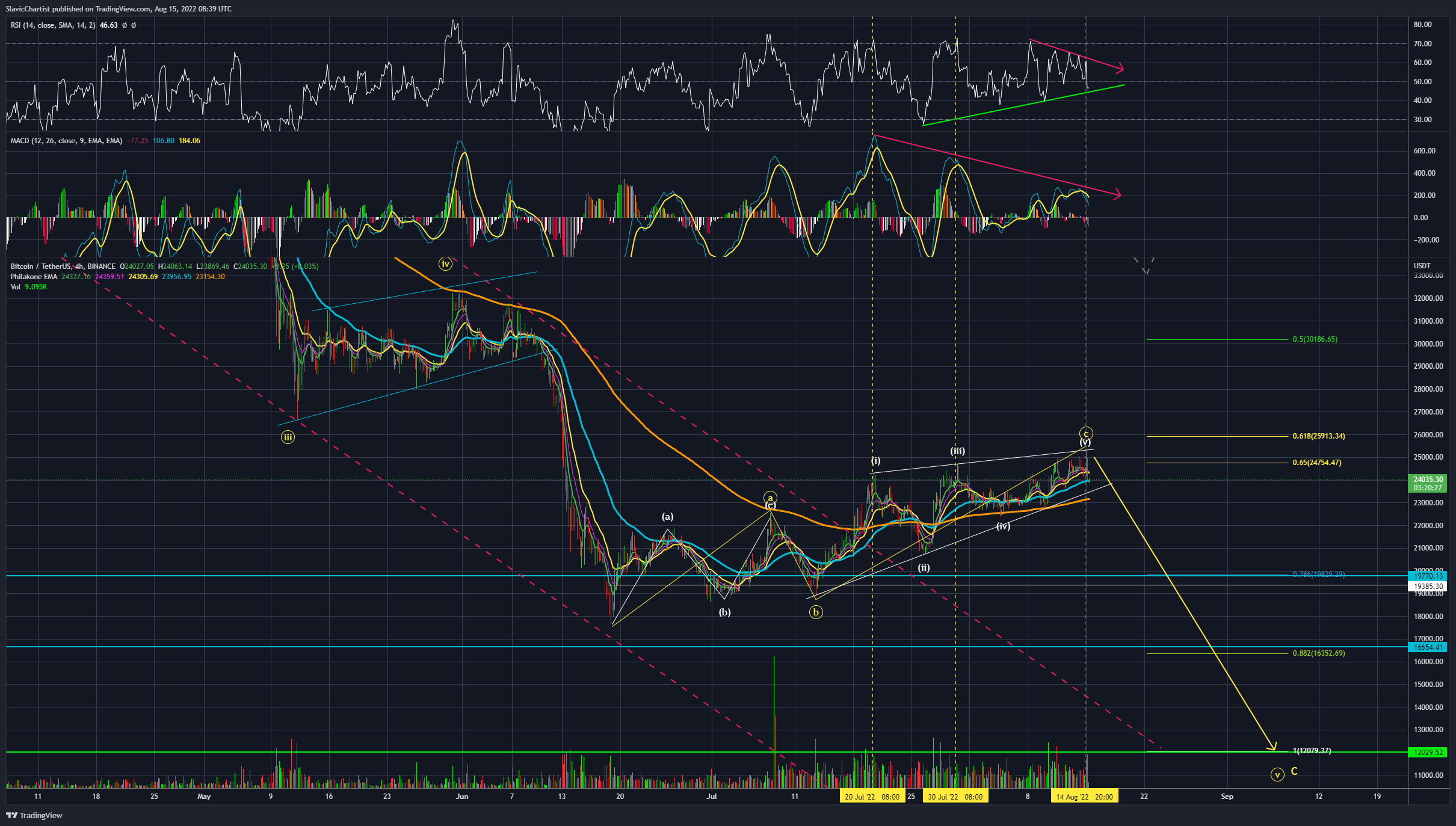Click the RSI 30.00 axis level
Screen dimensions: 1456x826
pos(1423,120)
